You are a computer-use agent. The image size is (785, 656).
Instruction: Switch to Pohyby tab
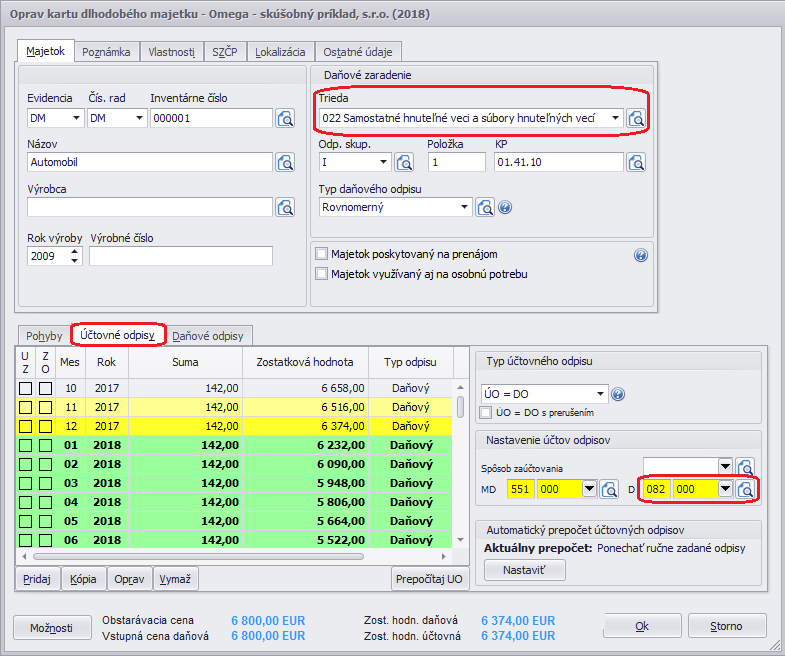pyautogui.click(x=44, y=336)
